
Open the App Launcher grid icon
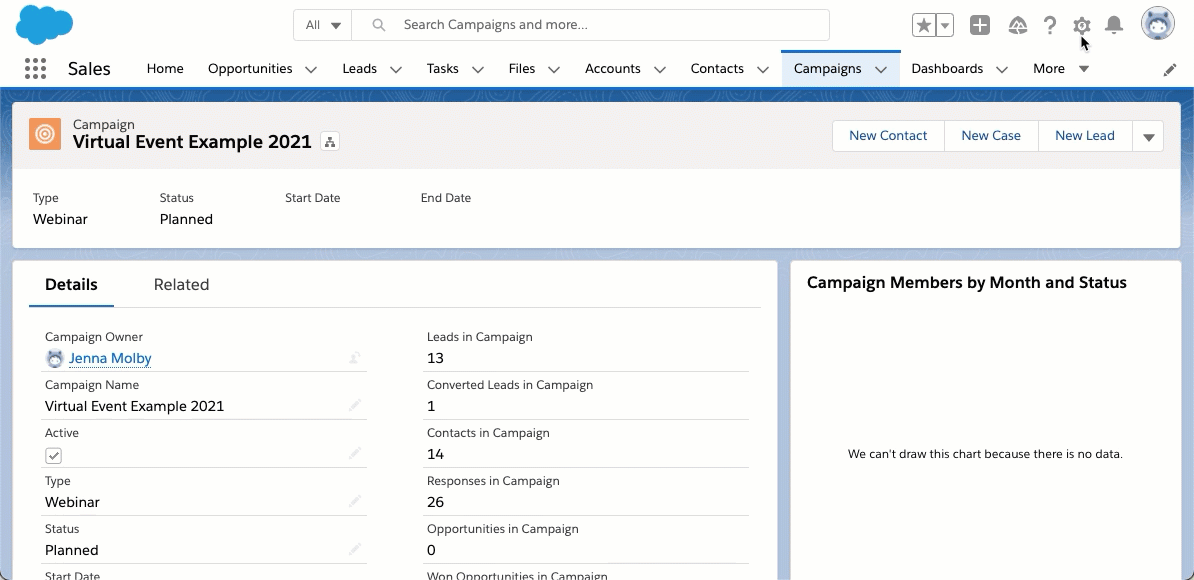pyautogui.click(x=35, y=69)
